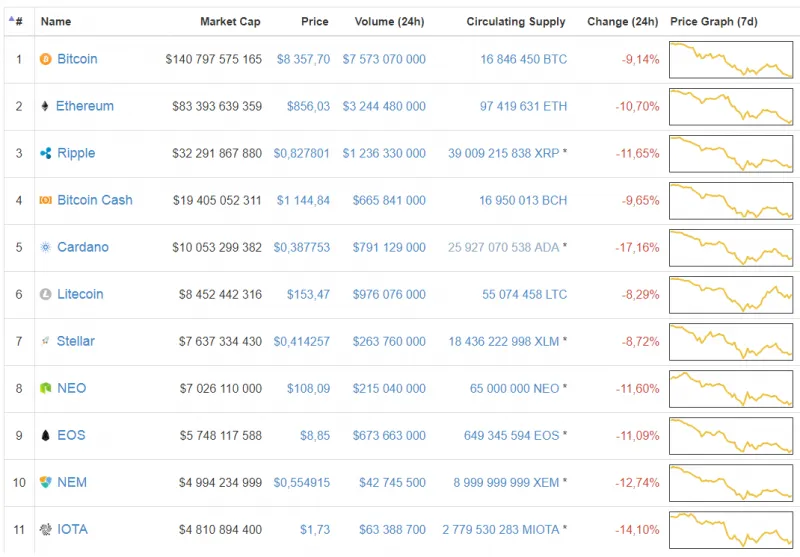The image size is (800, 557).
Task: Click Cardano volume $791 129 000
Action: pos(389,247)
